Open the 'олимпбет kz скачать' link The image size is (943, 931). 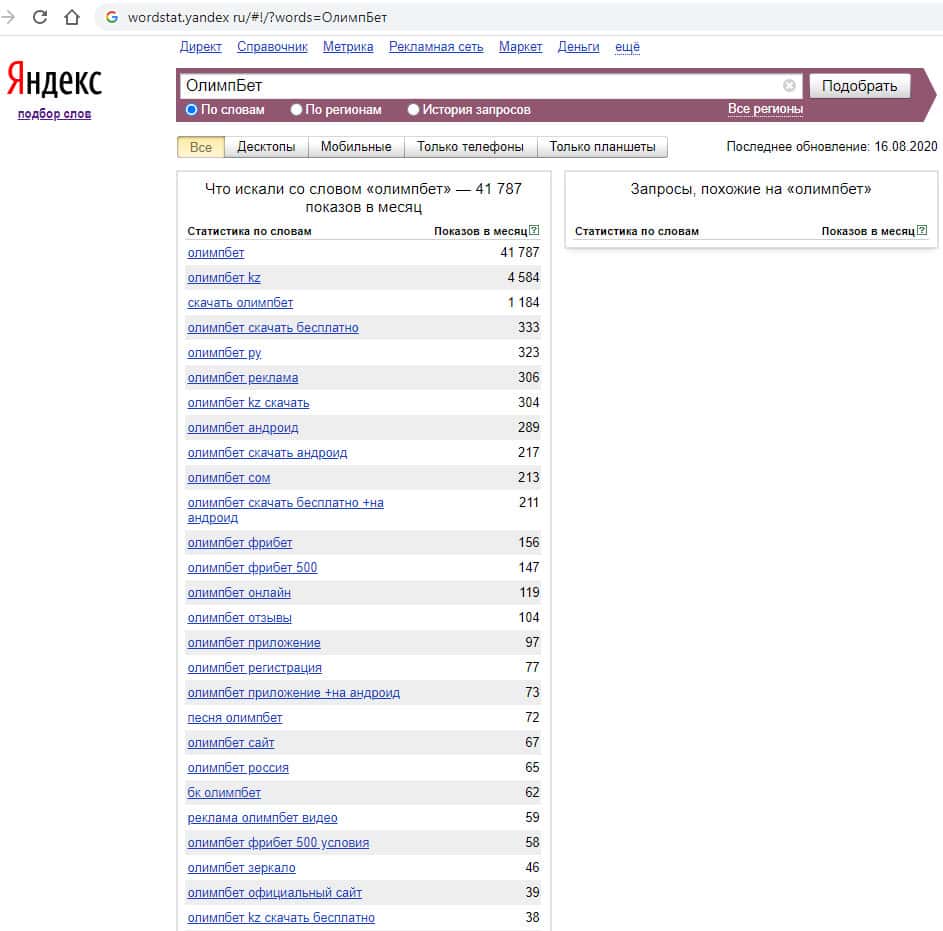coord(248,403)
